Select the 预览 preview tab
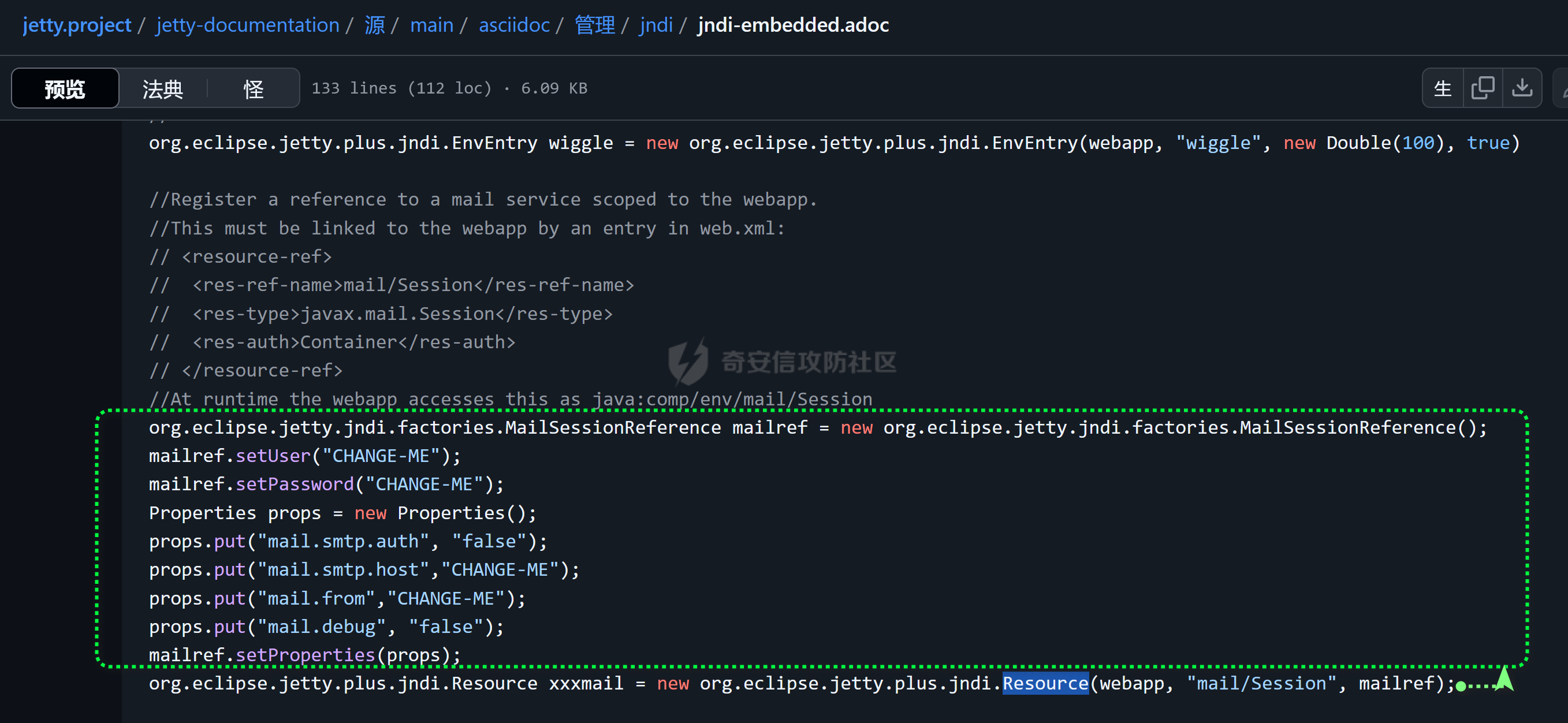Image resolution: width=1568 pixels, height=723 pixels. (x=65, y=88)
